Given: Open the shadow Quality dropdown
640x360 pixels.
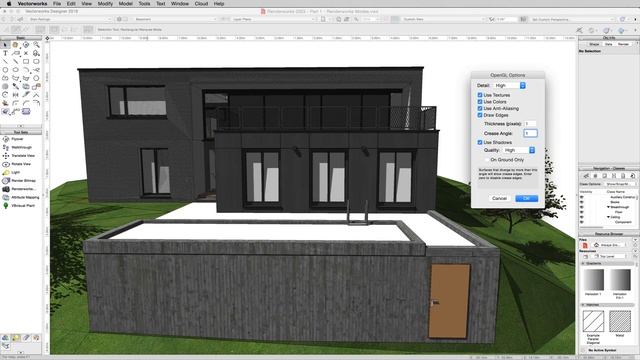Looking at the screenshot, I should pos(519,150).
